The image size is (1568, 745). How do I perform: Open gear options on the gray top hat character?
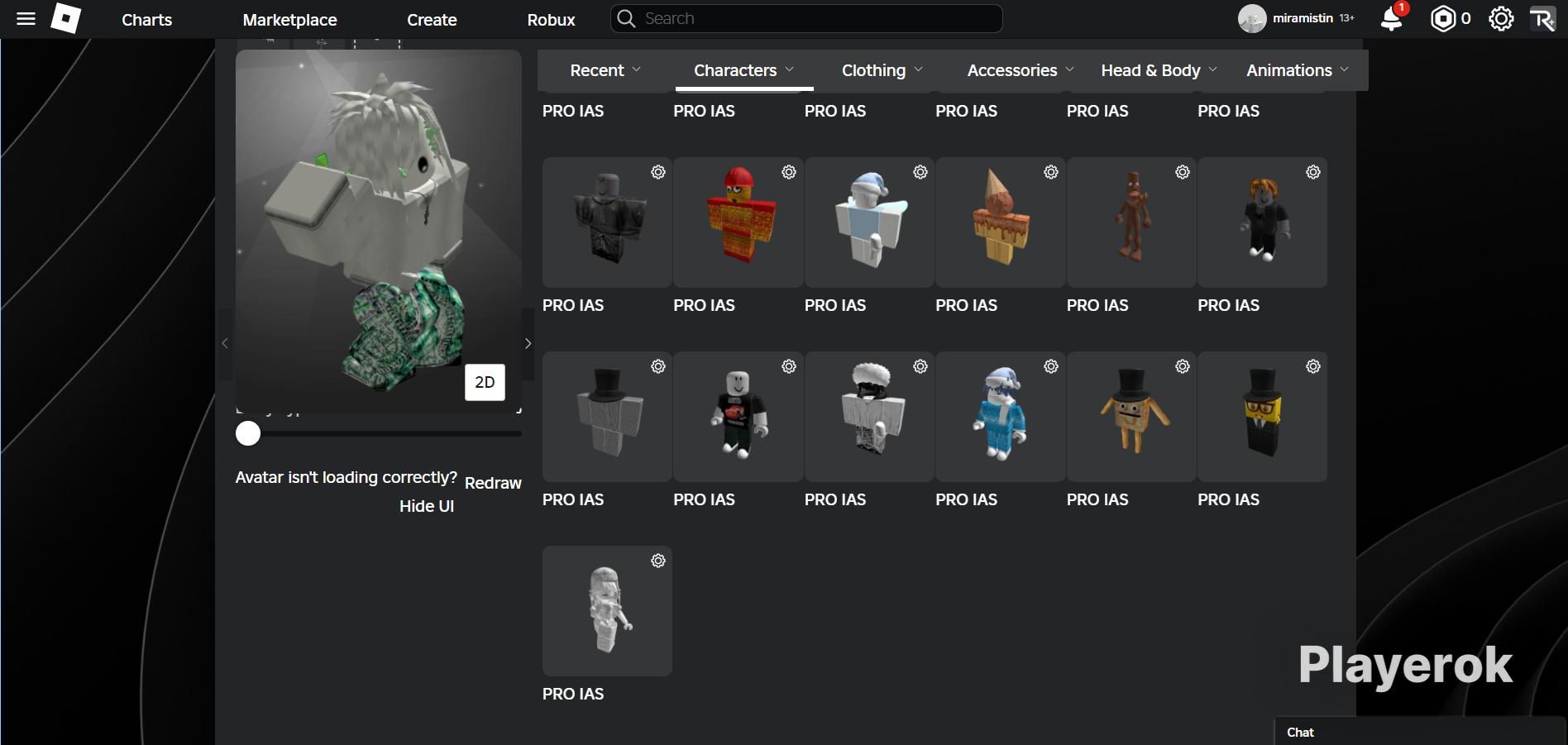pyautogui.click(x=658, y=366)
